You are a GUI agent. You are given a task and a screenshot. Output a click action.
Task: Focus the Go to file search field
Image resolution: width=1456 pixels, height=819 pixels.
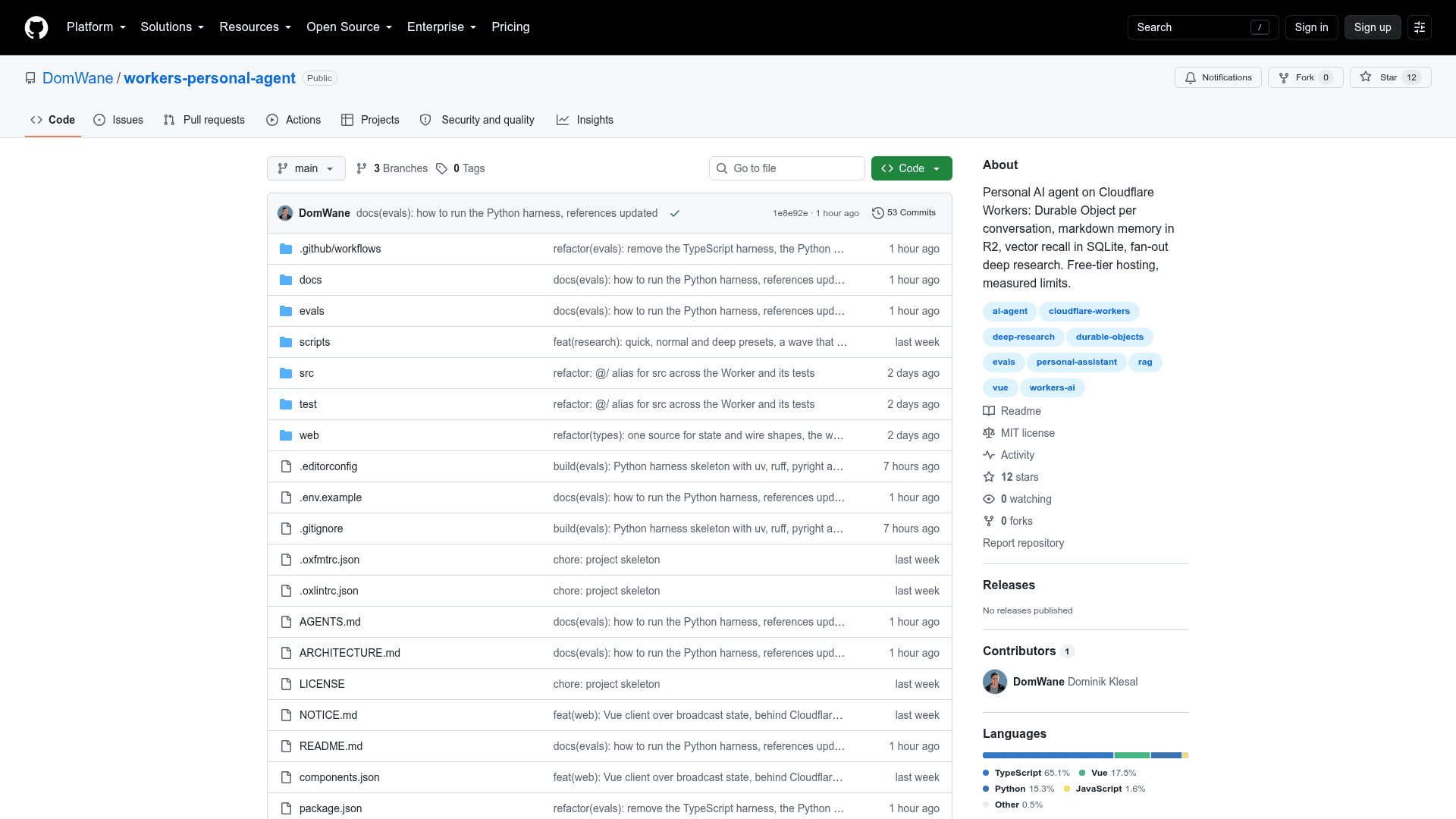(786, 168)
